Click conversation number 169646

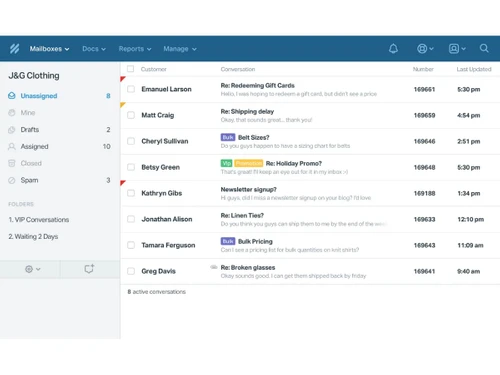coord(424,141)
